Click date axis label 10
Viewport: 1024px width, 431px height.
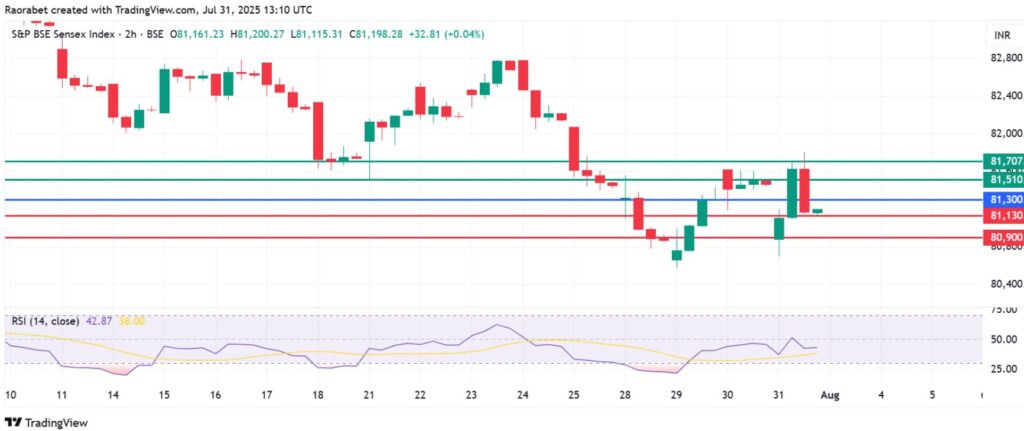click(x=9, y=395)
